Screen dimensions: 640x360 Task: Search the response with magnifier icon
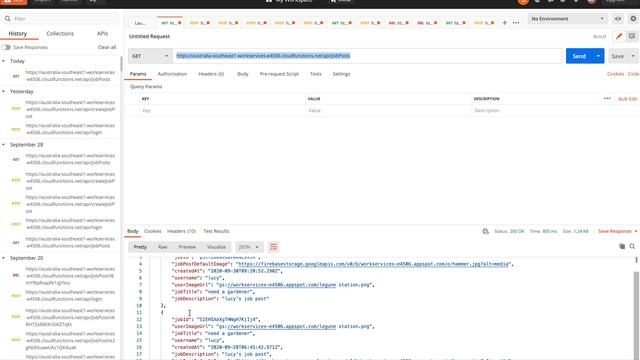(632, 247)
